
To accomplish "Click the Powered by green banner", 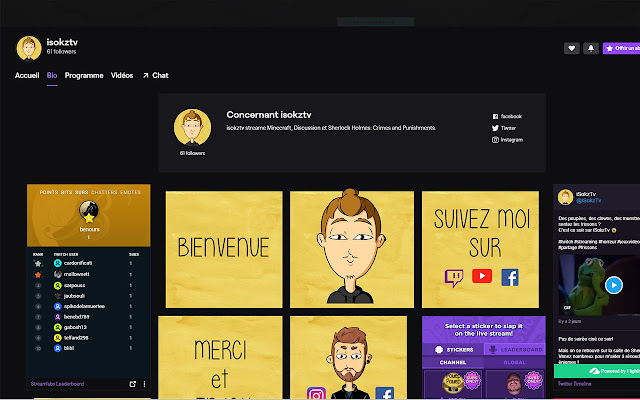I will [597, 371].
